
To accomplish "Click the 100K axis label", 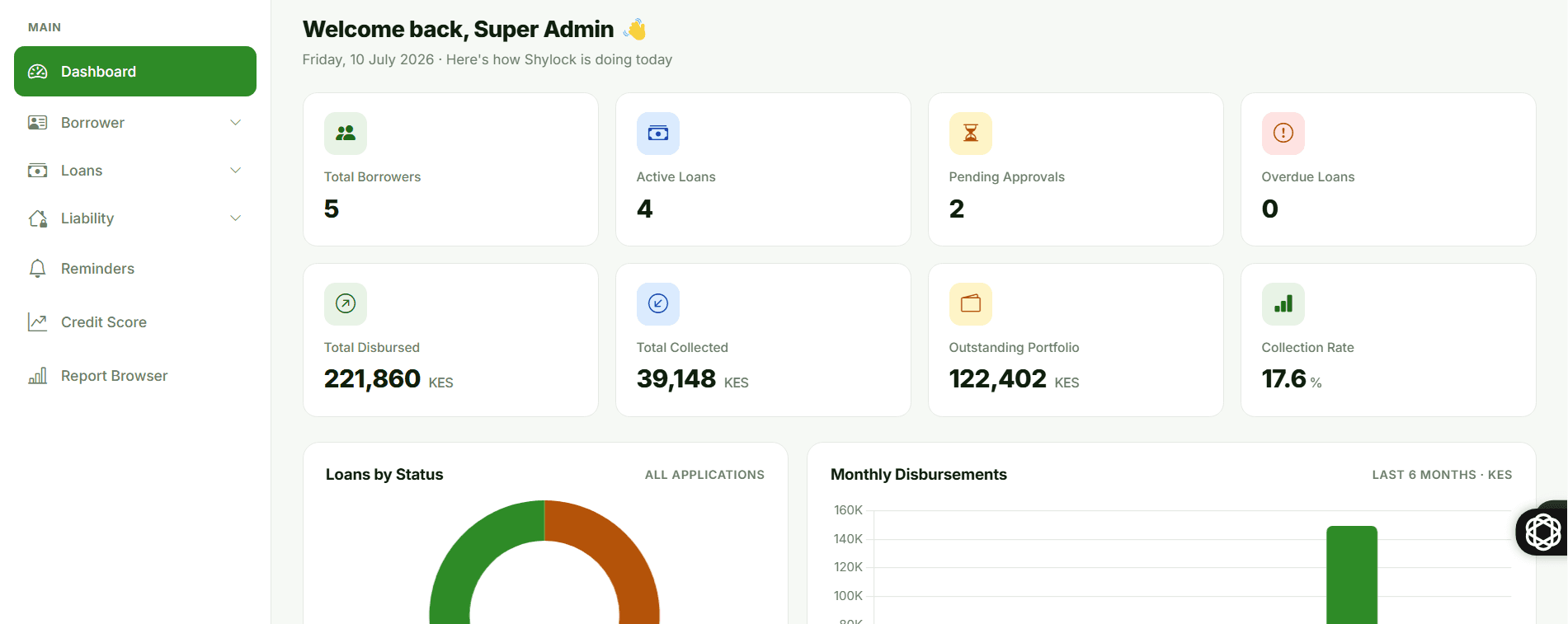I will click(848, 596).
